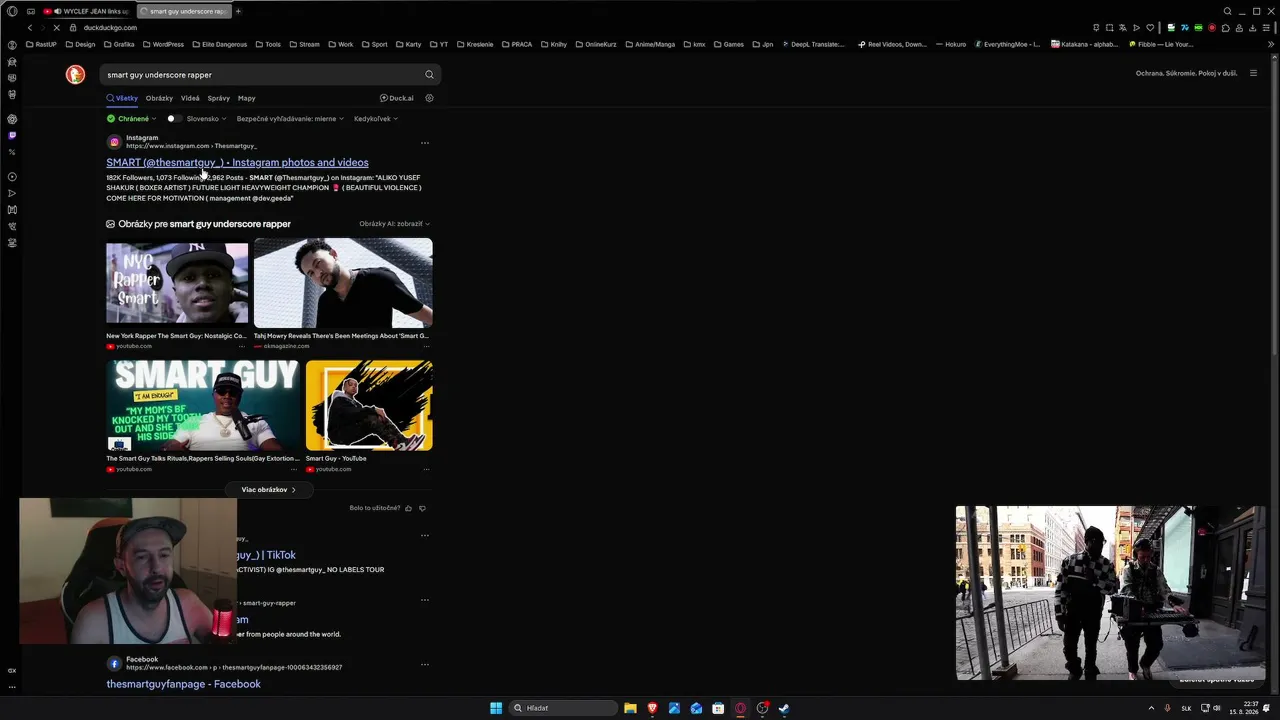Open the downloads icon in toolbar

coord(1253,28)
